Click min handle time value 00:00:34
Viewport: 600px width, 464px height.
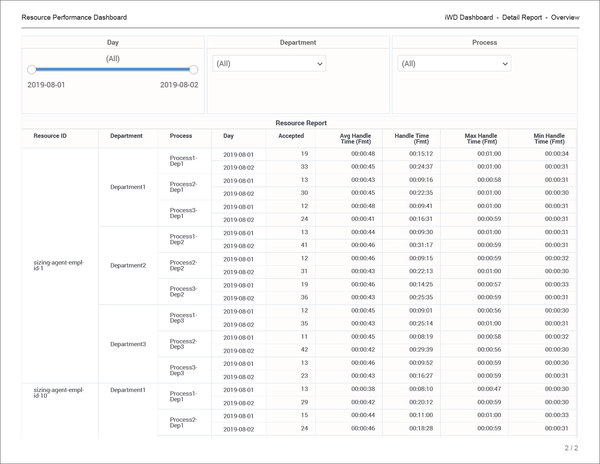pos(557,154)
